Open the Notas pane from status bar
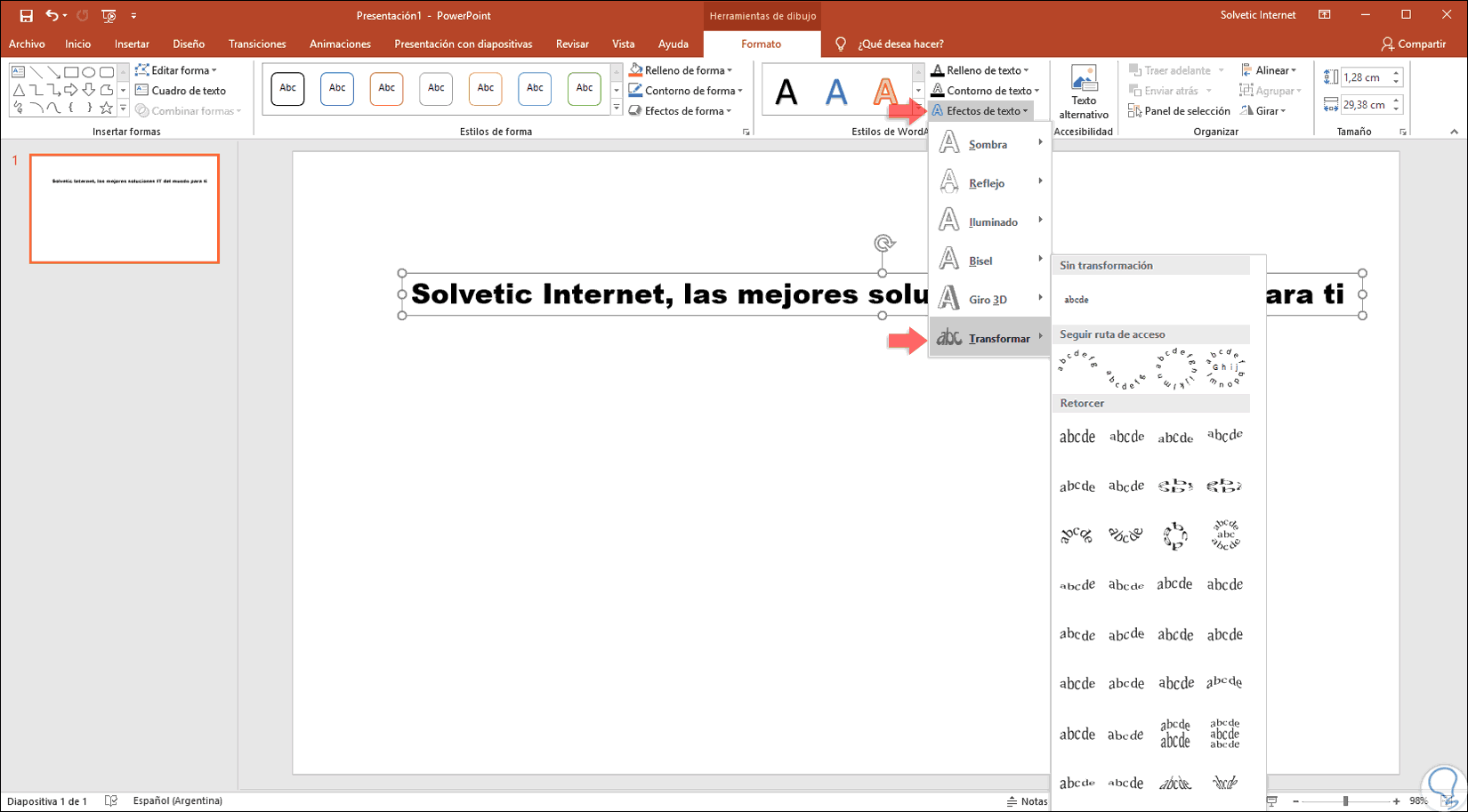 1028,801
